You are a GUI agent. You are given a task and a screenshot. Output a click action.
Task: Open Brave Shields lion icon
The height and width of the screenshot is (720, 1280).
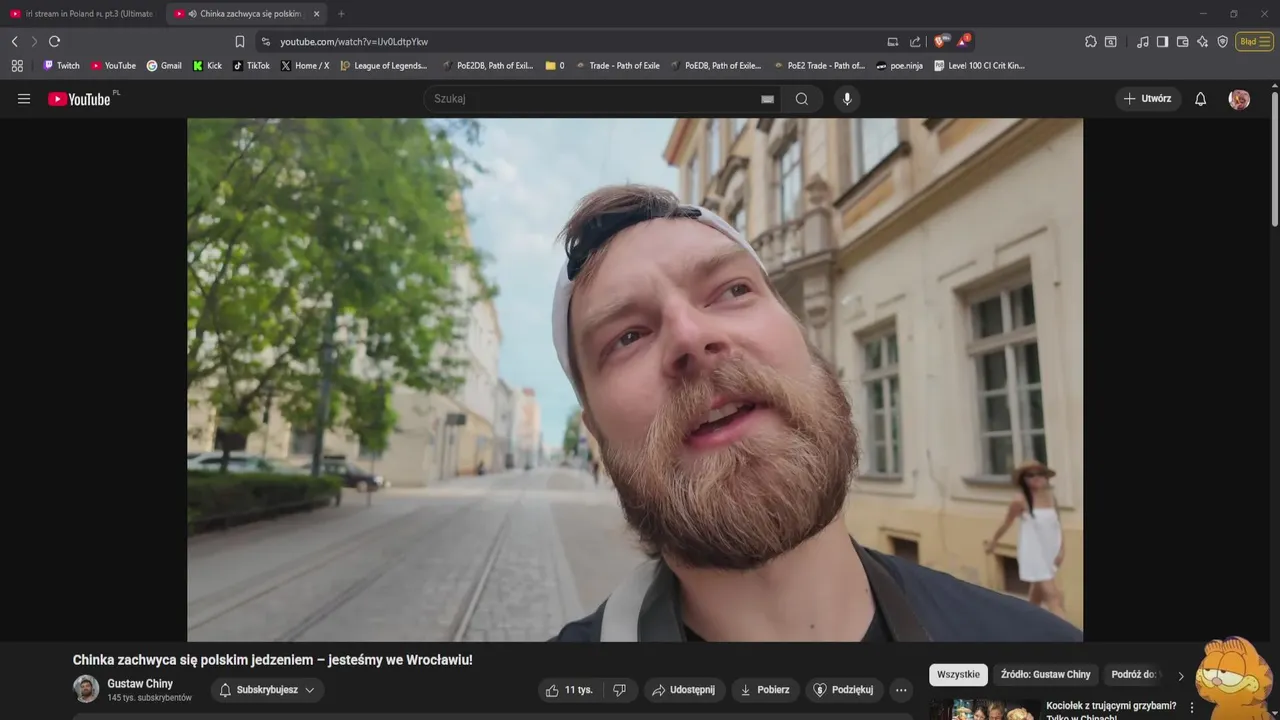[939, 41]
